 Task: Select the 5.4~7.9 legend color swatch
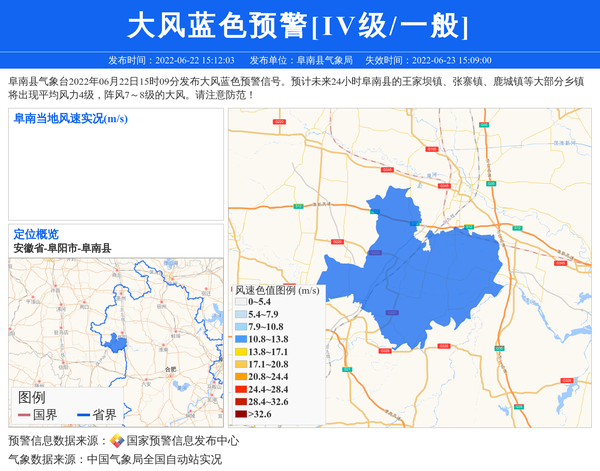[x=241, y=314]
